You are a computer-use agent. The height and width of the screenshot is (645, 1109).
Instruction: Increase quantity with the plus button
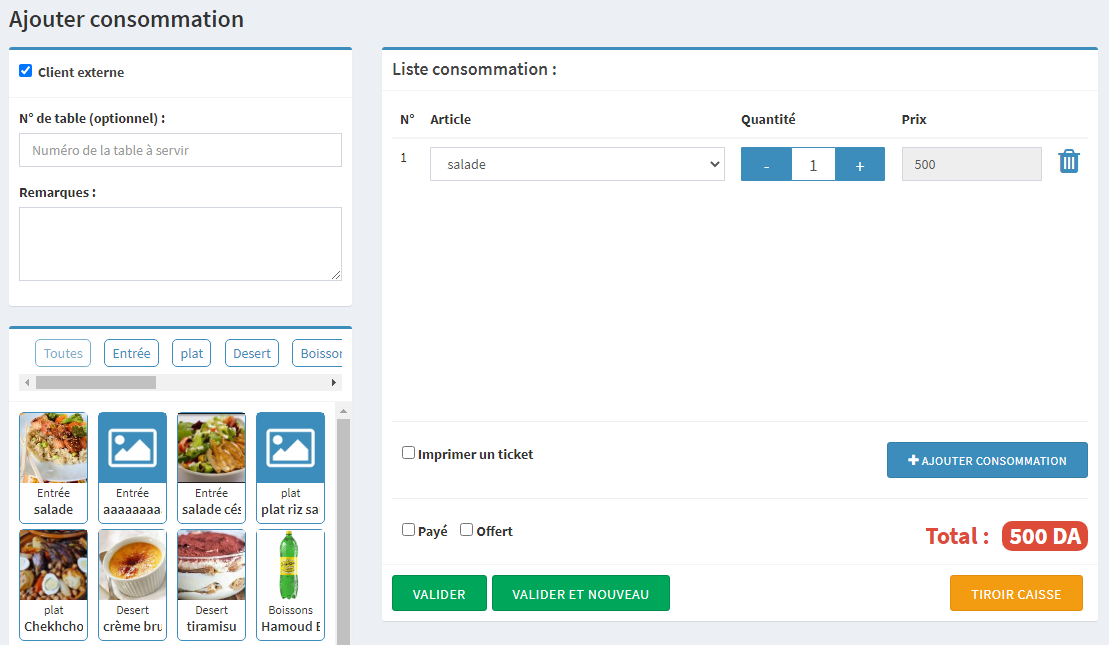tap(859, 165)
